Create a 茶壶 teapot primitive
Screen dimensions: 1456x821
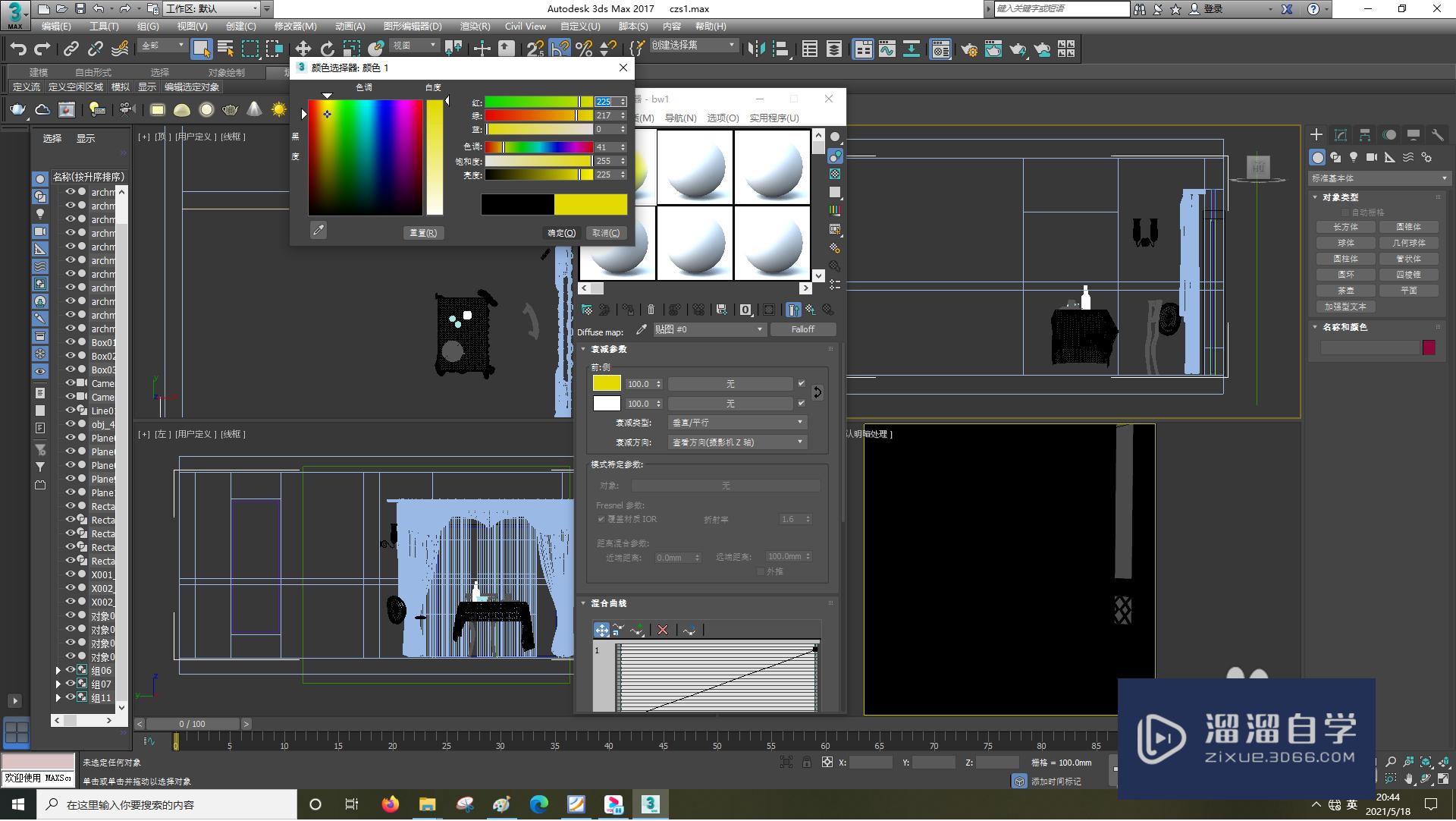point(1346,291)
